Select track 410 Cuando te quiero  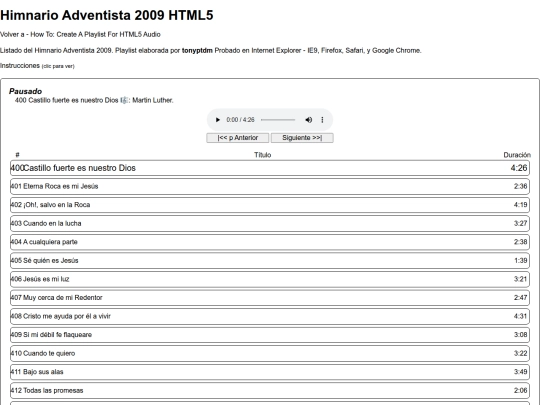click(x=270, y=354)
